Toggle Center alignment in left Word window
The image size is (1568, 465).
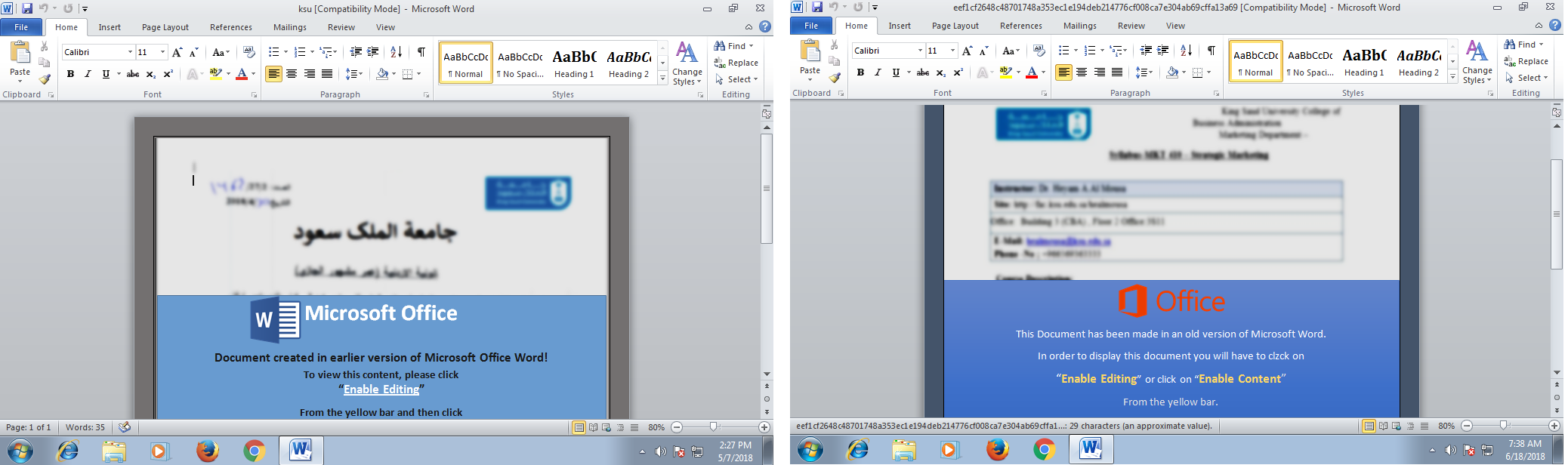pyautogui.click(x=292, y=74)
